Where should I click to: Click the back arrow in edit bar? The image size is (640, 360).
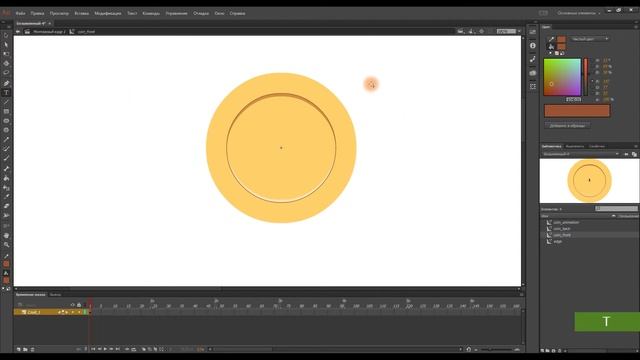click(18, 31)
